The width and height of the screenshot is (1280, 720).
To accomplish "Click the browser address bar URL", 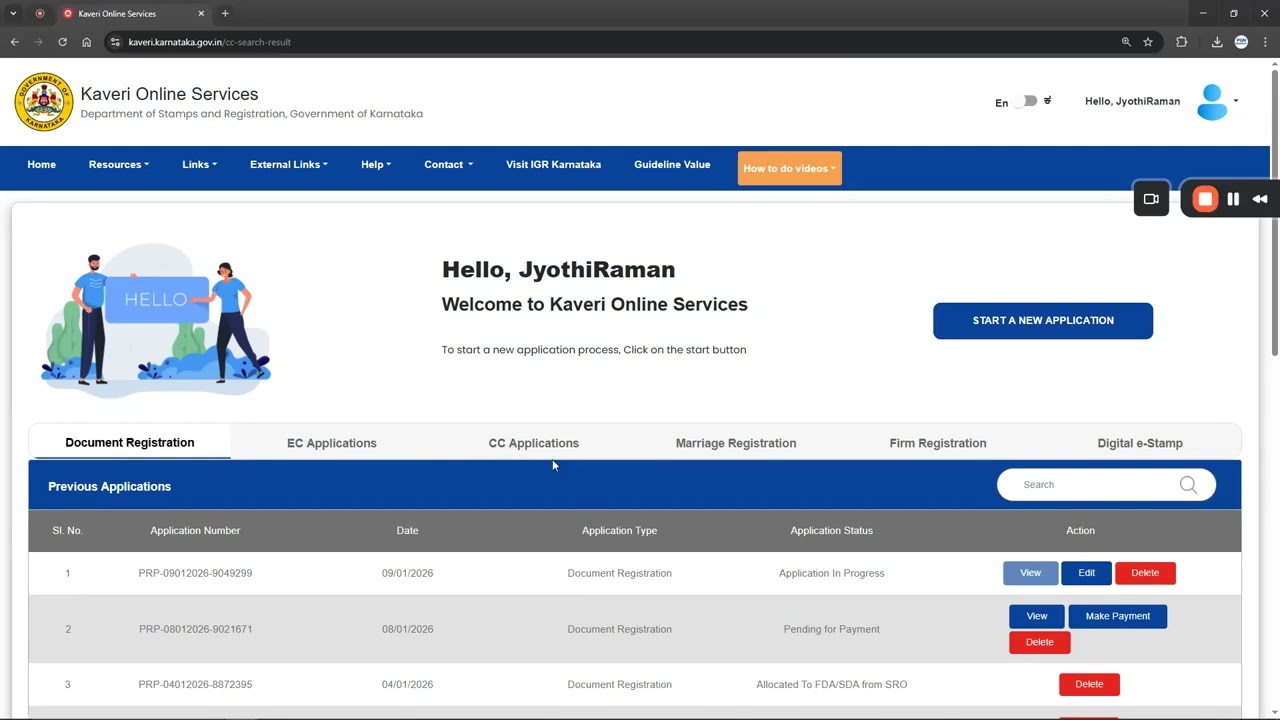I will [x=210, y=42].
